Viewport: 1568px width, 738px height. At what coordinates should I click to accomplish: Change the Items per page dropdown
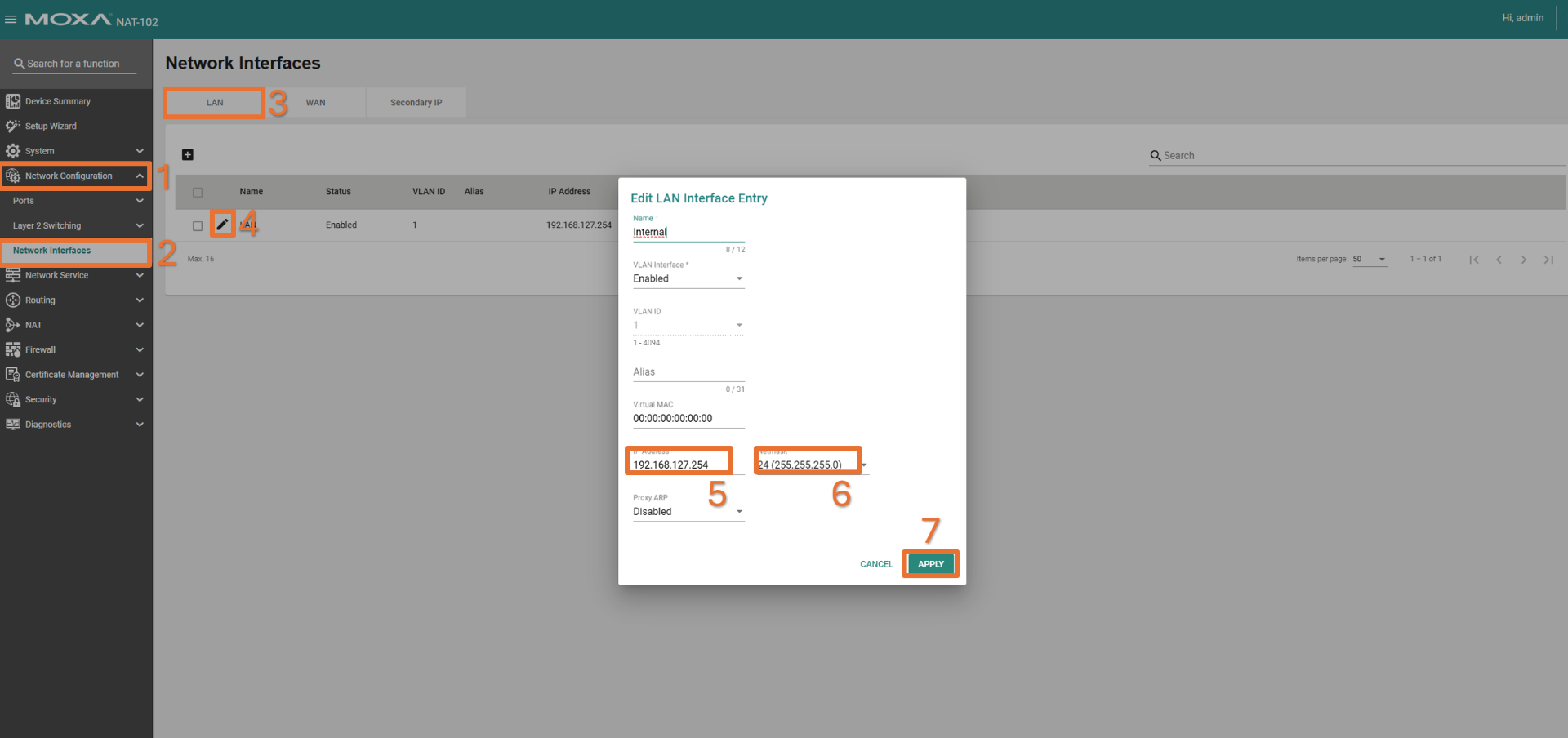[1370, 260]
